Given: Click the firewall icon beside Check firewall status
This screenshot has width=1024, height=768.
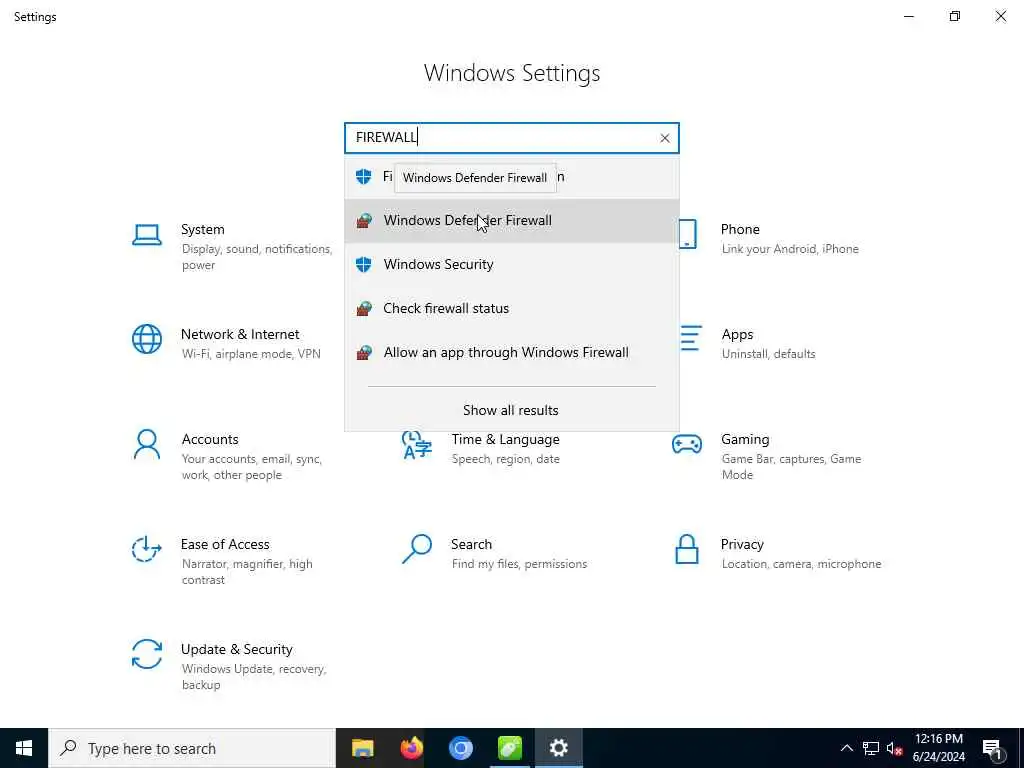Looking at the screenshot, I should 364,308.
